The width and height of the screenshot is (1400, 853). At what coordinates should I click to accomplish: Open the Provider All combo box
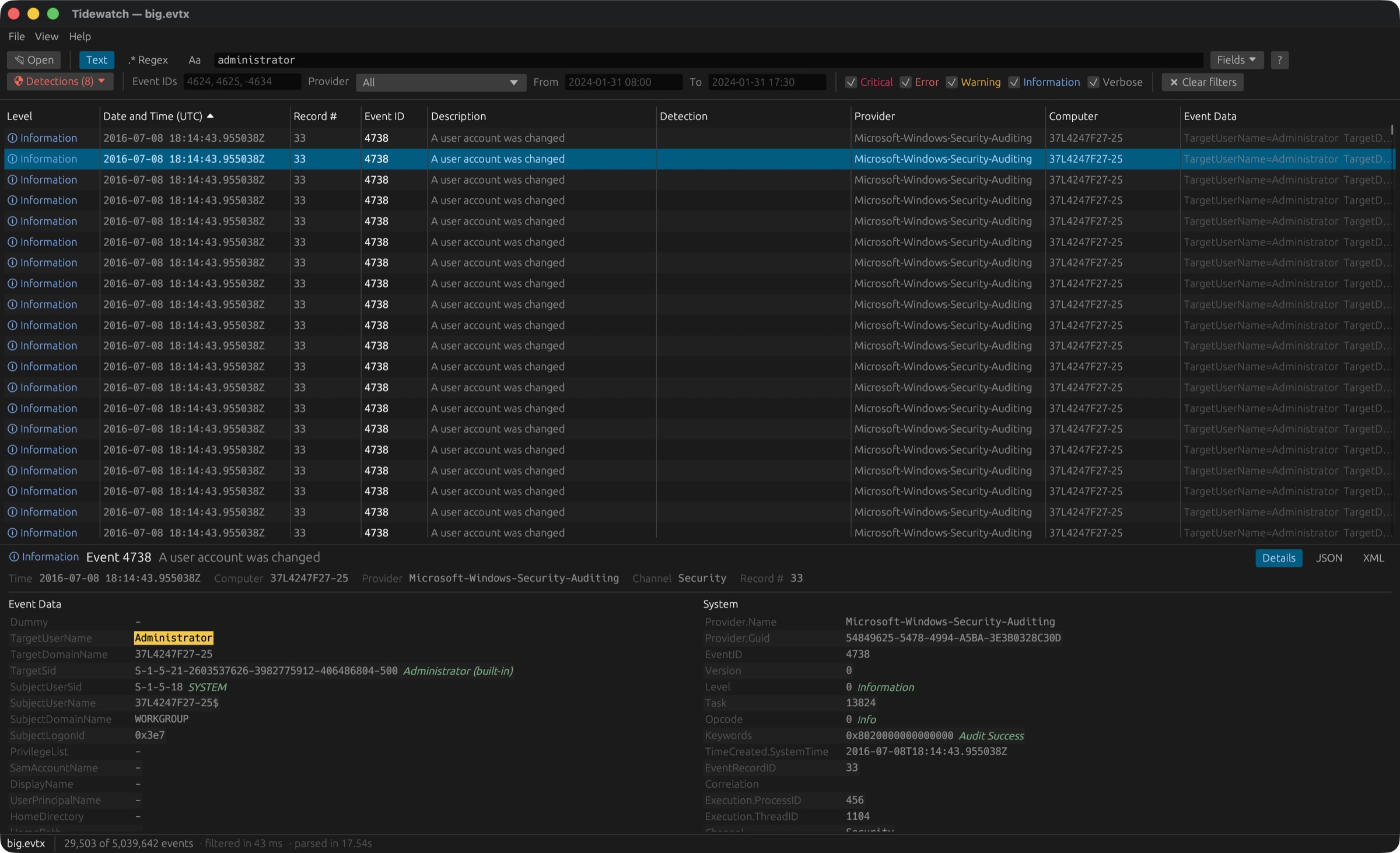click(440, 82)
